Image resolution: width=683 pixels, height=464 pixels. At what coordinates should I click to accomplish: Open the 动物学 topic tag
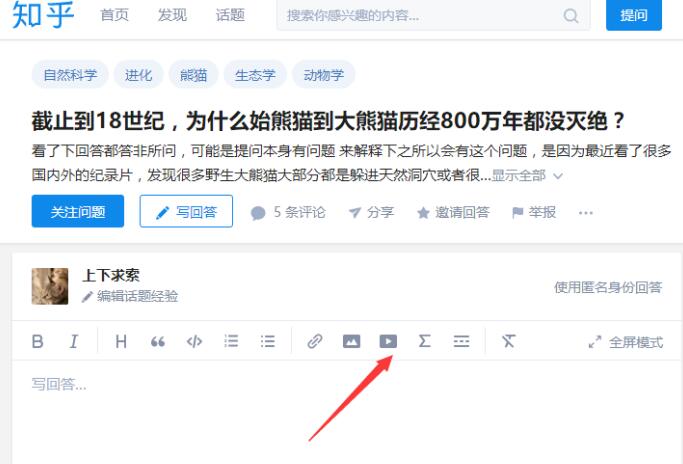[x=324, y=75]
